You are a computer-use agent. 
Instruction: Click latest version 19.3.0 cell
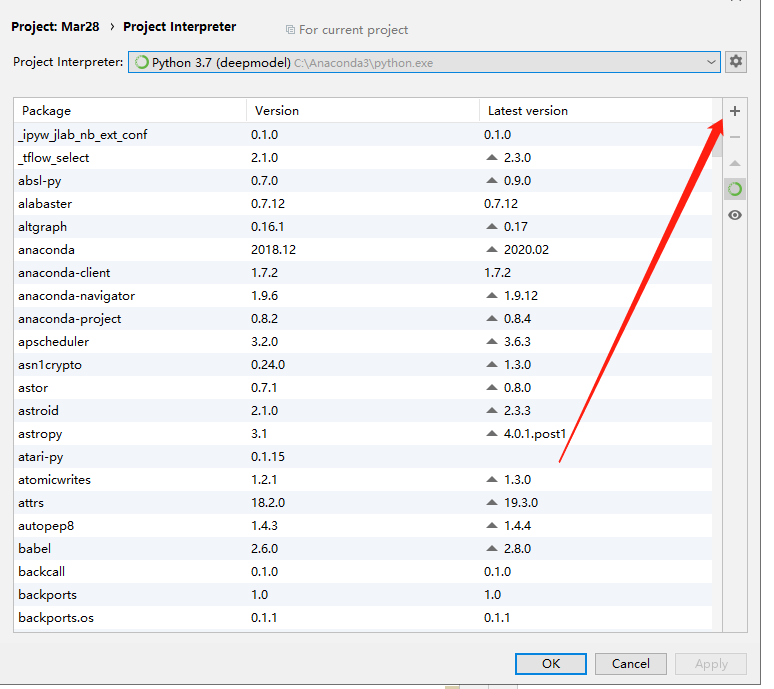521,503
